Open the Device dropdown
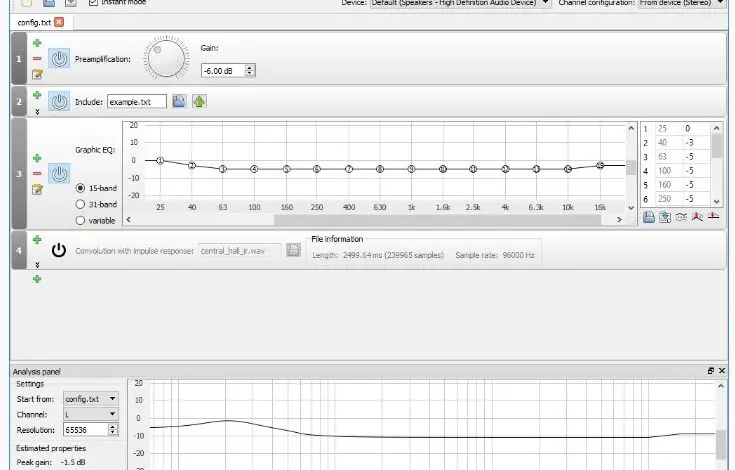Image resolution: width=735 pixels, height=470 pixels. [x=461, y=3]
